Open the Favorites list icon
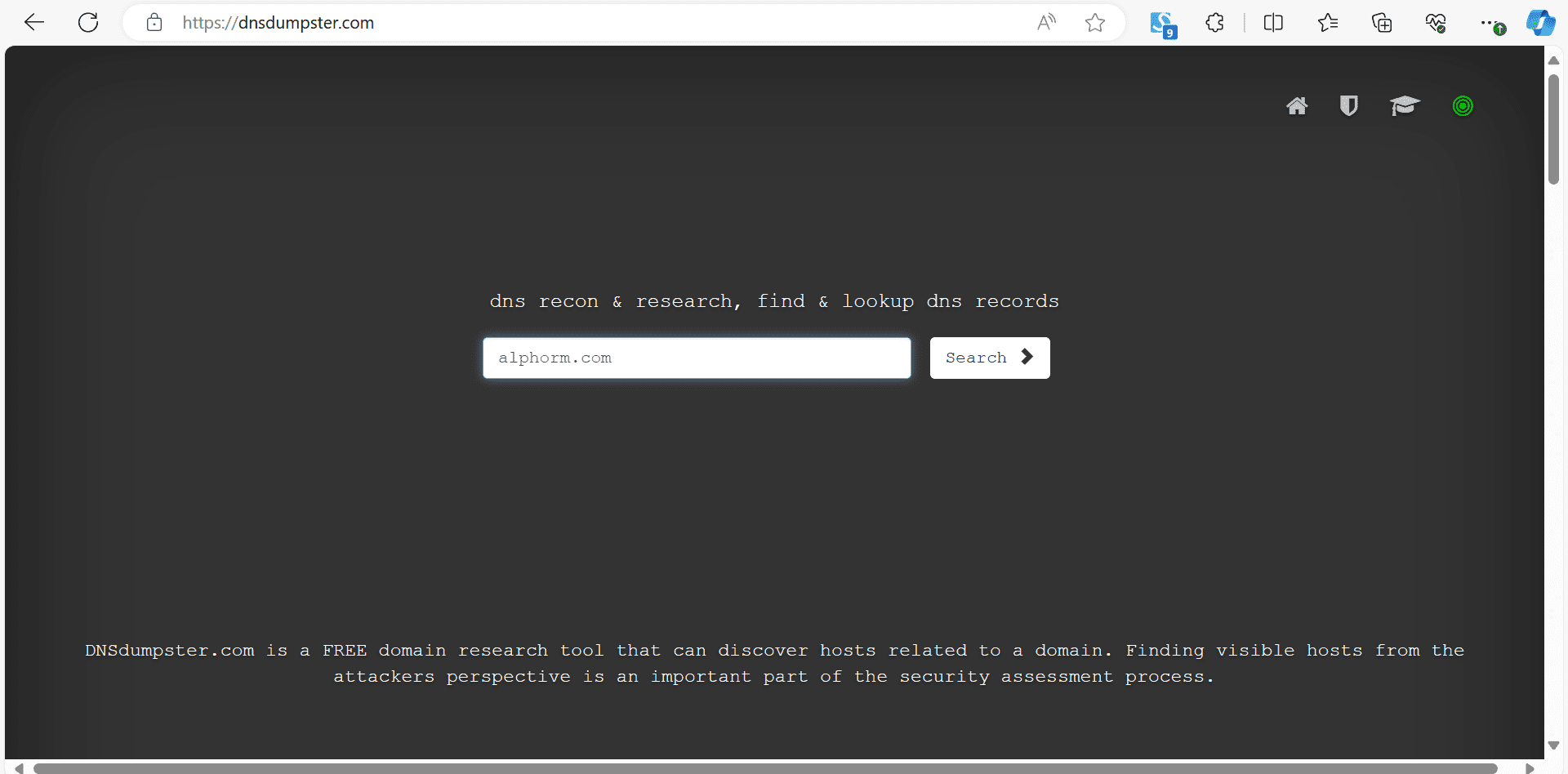This screenshot has height=774, width=1568. [1328, 23]
